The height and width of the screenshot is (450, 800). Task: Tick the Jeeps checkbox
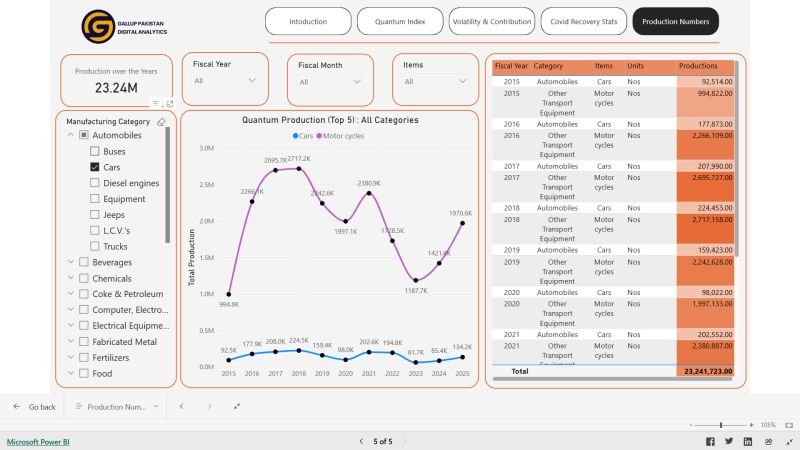pyautogui.click(x=95, y=214)
